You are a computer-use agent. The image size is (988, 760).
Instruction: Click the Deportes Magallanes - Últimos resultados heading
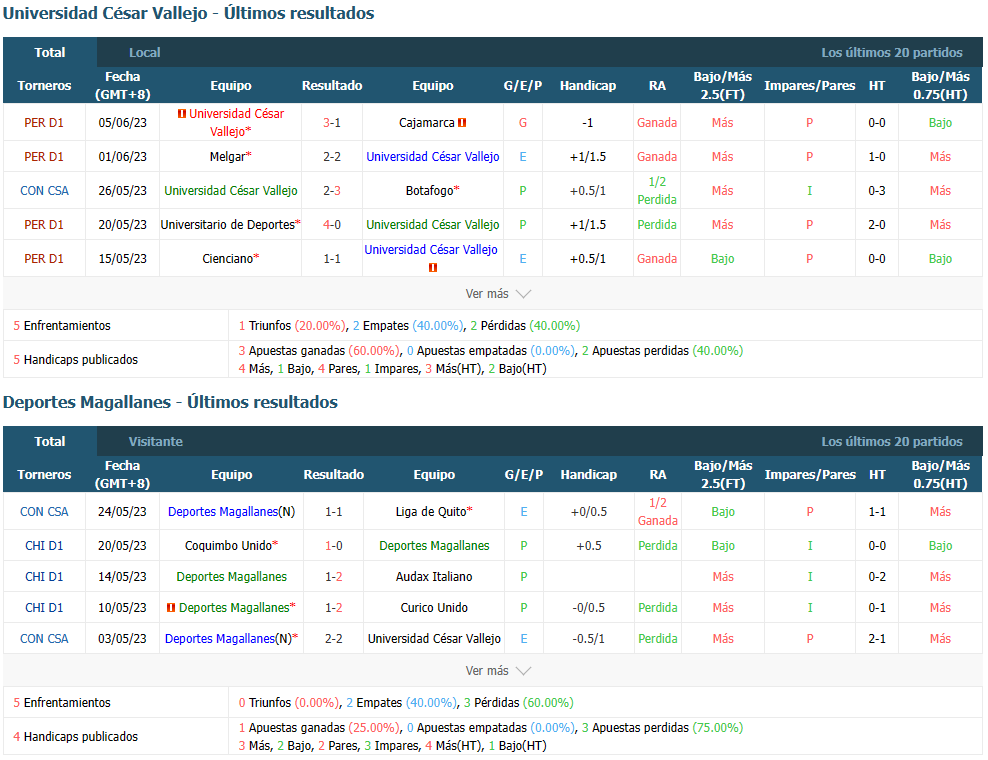pyautogui.click(x=170, y=402)
